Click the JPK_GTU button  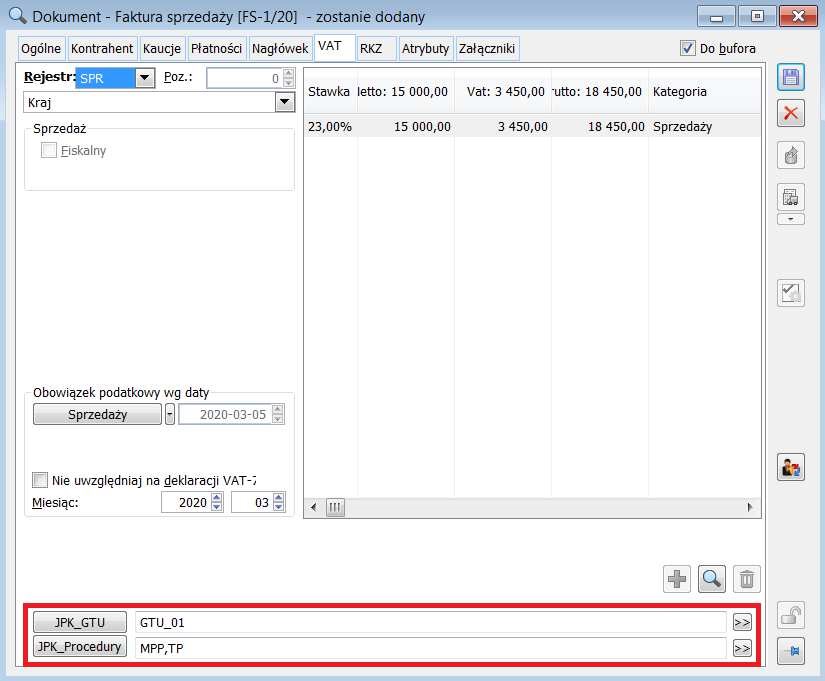80,622
